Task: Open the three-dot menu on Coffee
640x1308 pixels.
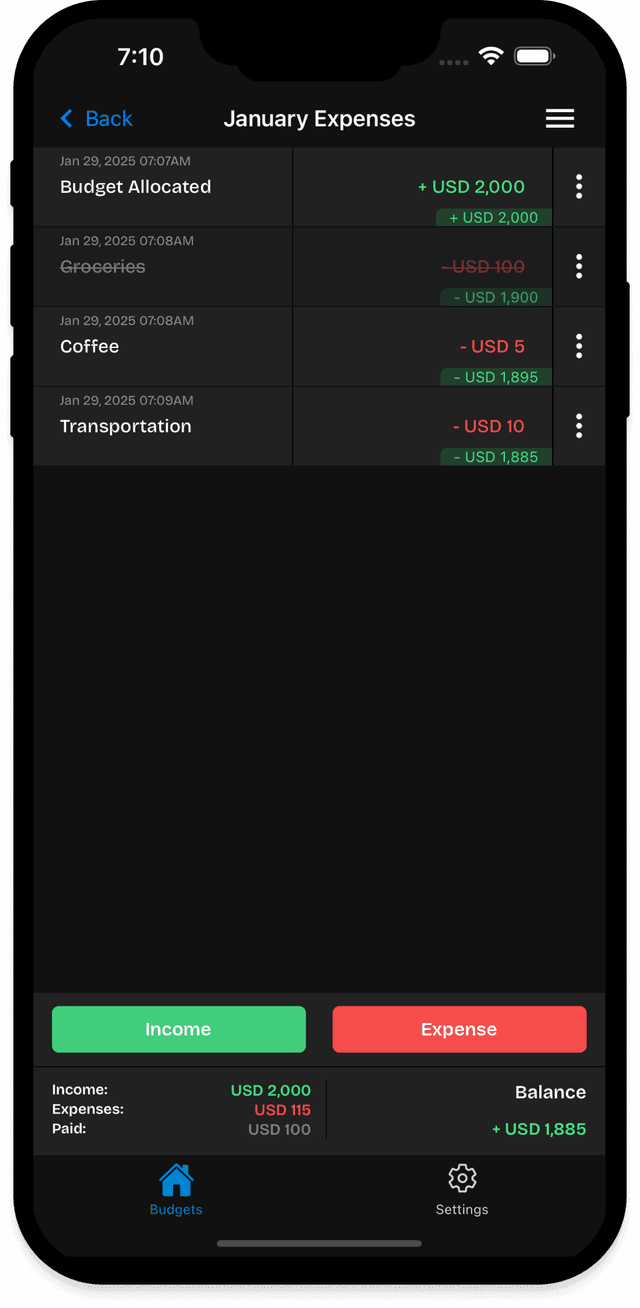Action: (x=579, y=346)
